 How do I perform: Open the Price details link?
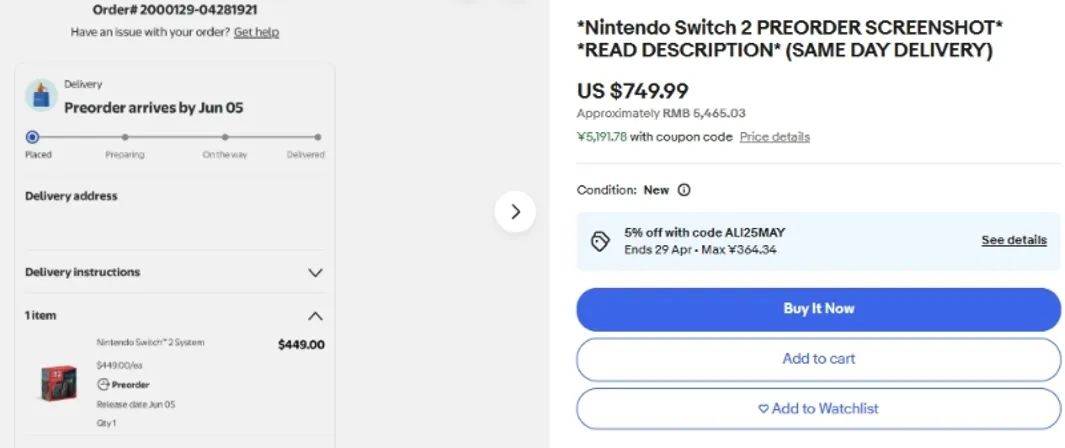(x=774, y=137)
